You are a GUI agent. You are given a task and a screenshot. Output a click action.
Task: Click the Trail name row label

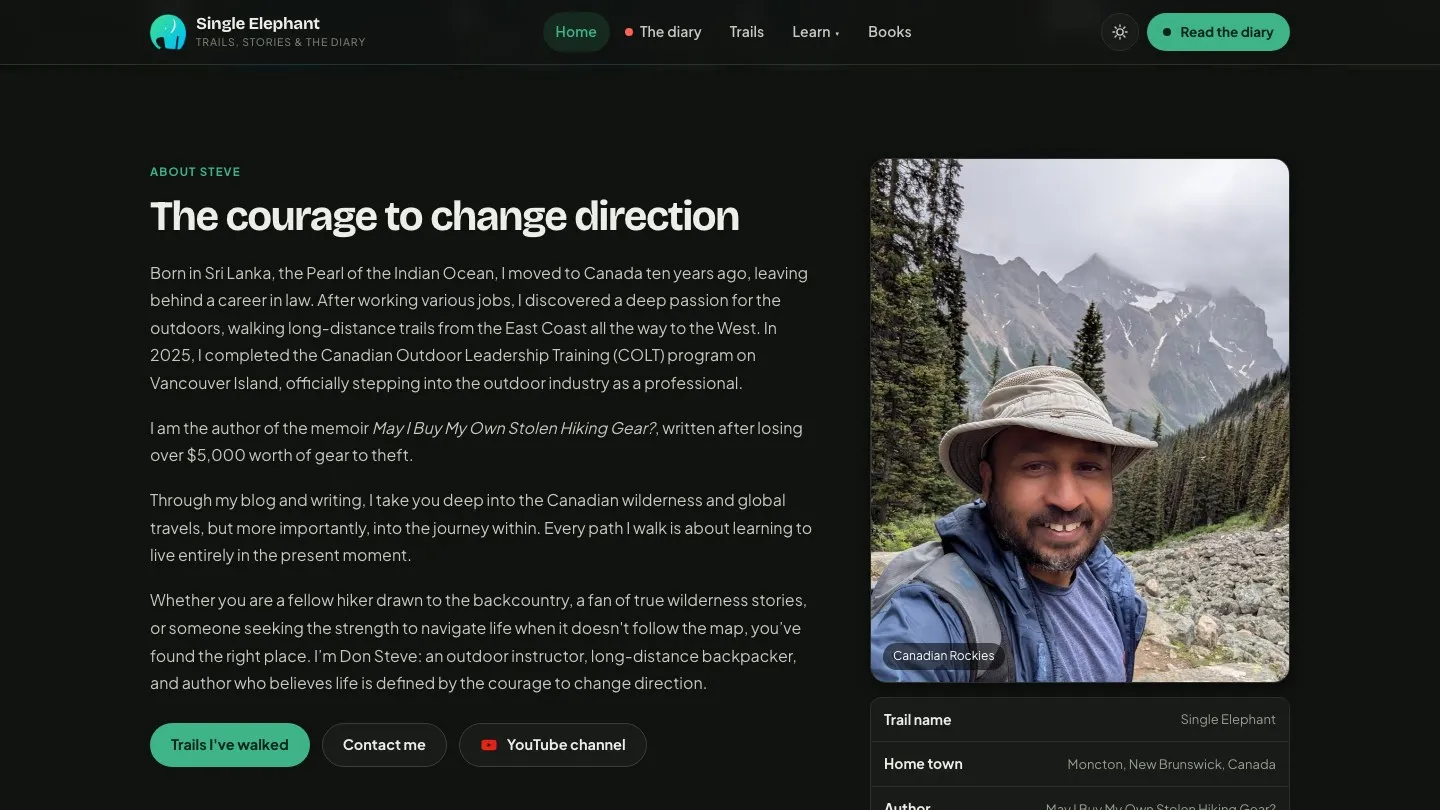tap(917, 720)
